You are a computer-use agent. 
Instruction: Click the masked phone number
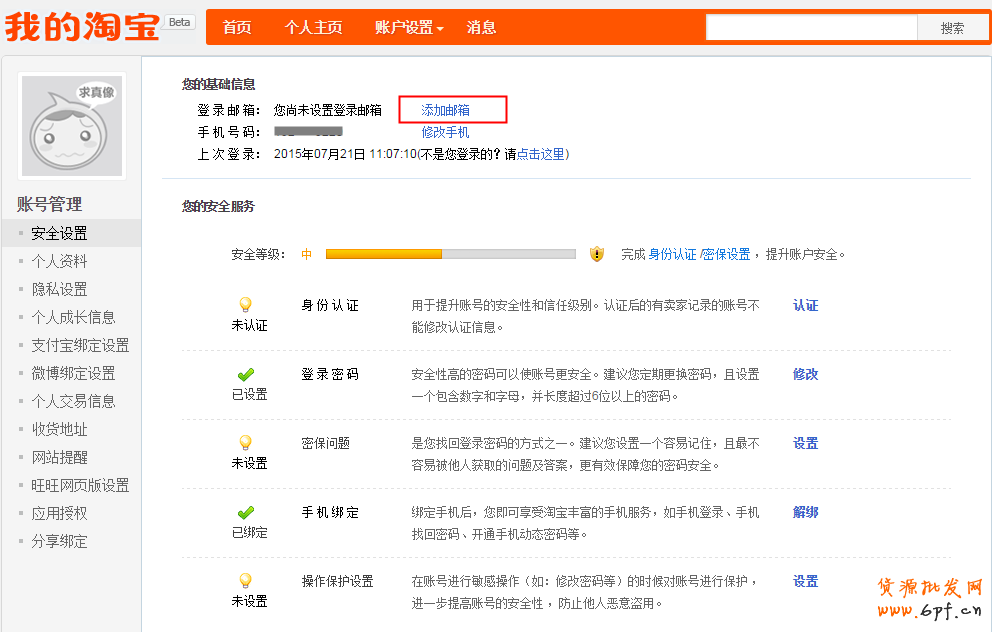click(308, 132)
